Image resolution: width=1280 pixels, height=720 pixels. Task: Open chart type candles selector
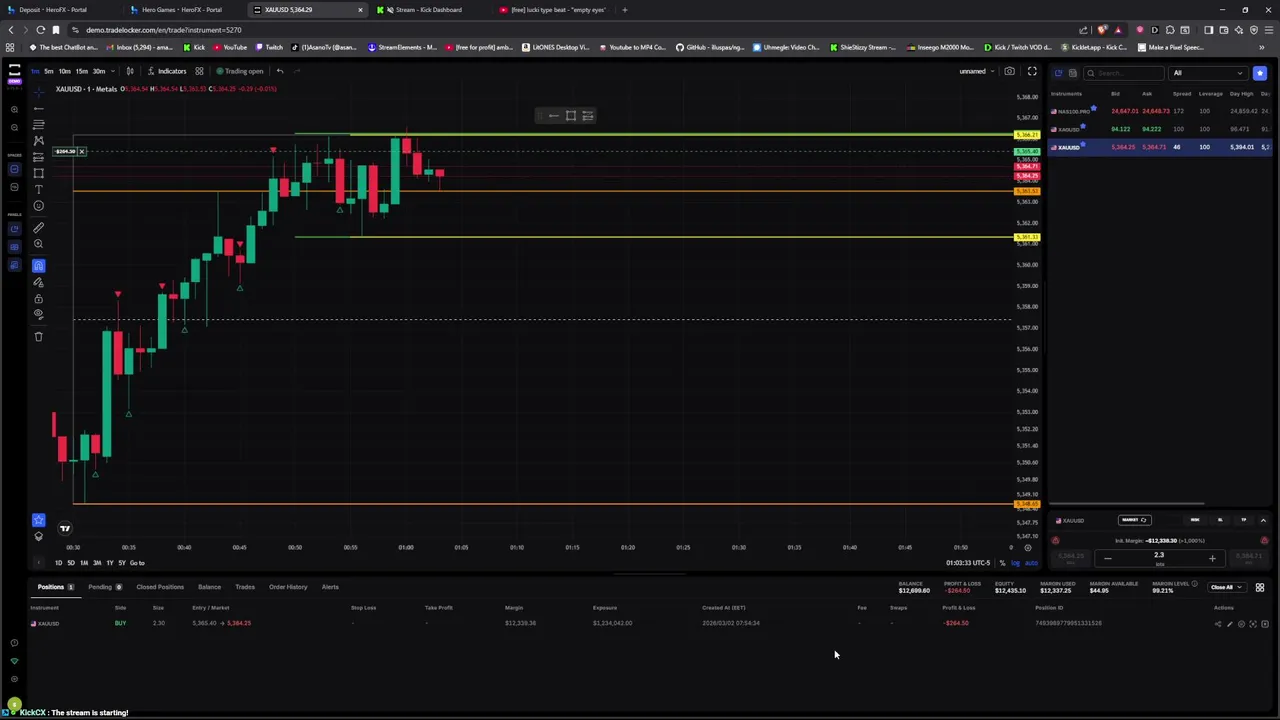[x=130, y=71]
